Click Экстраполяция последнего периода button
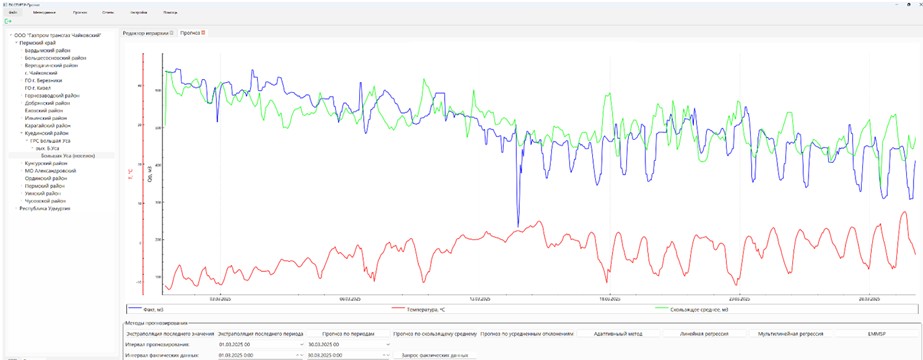The image size is (923, 360). coord(260,334)
